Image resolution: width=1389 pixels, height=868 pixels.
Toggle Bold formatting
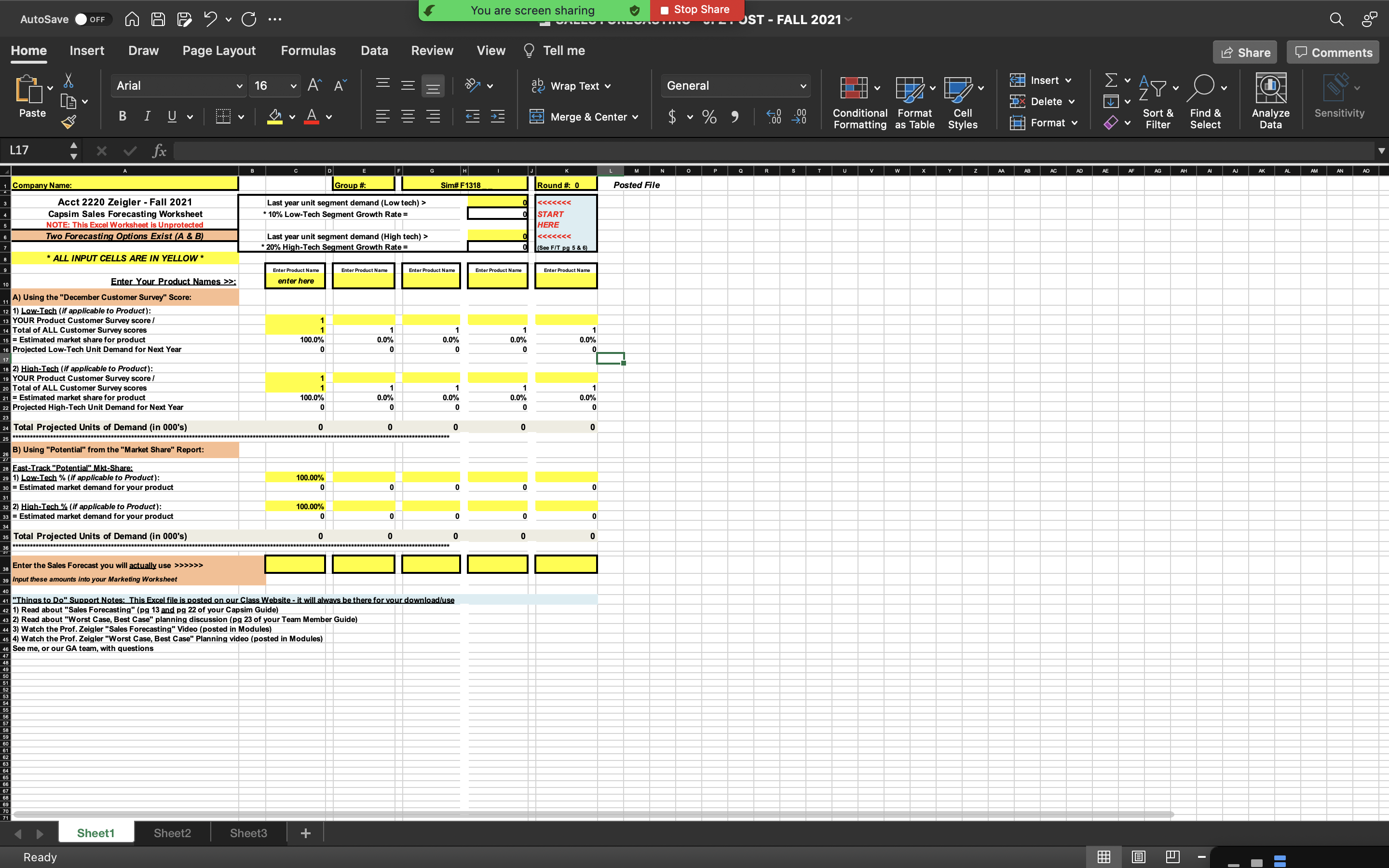tap(122, 117)
